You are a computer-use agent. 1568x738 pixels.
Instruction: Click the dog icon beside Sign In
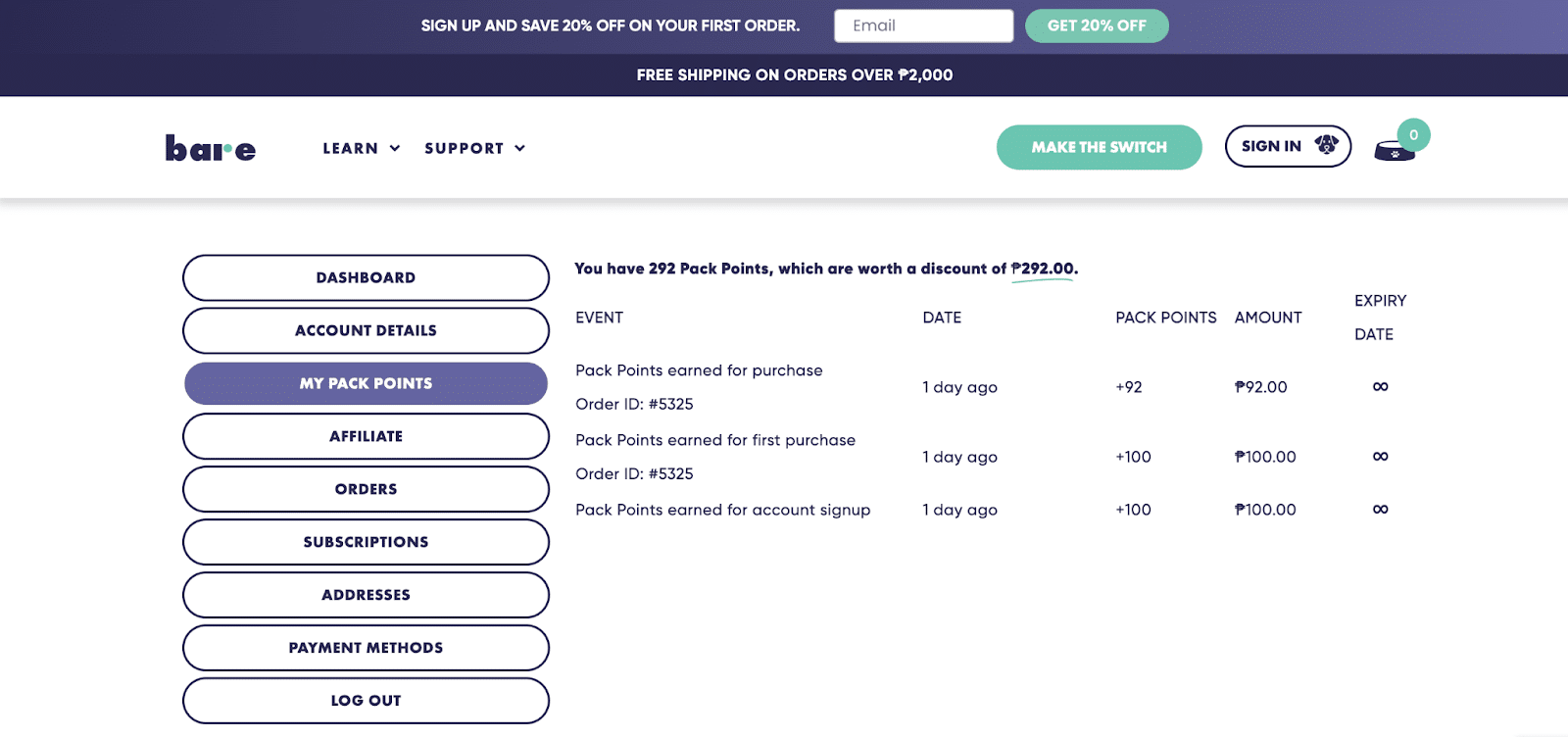tap(1326, 145)
